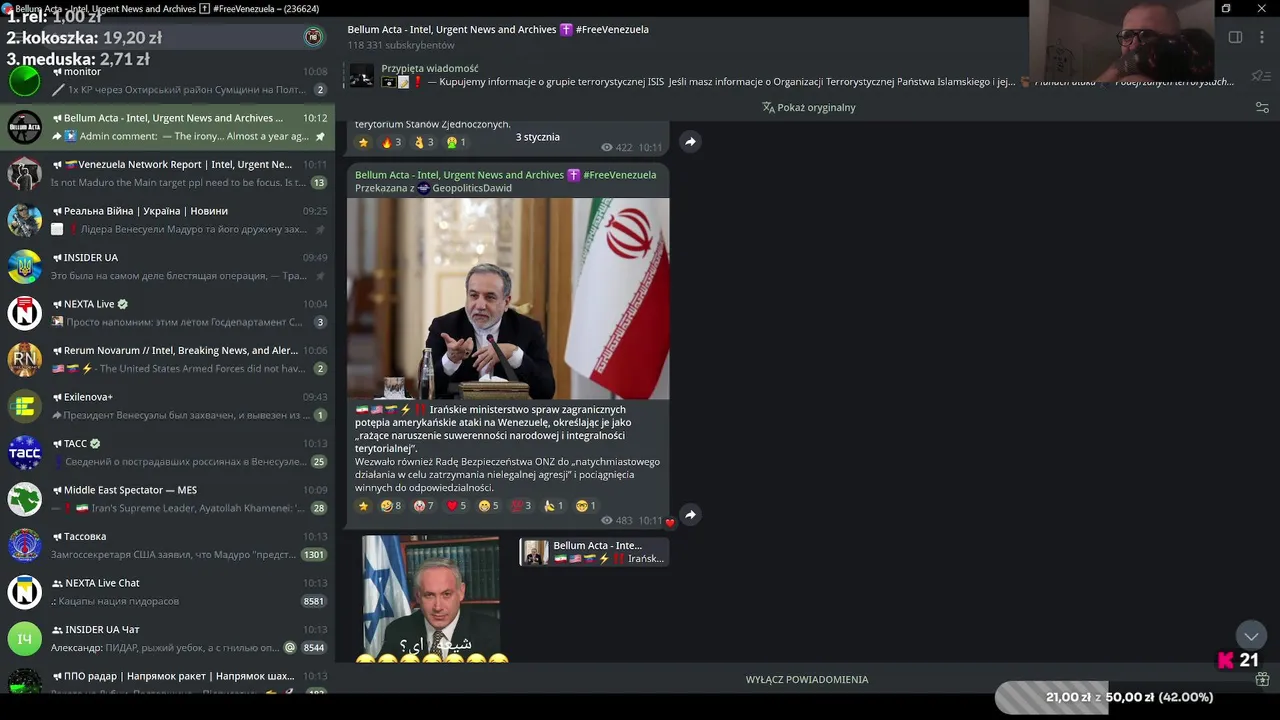The width and height of the screenshot is (1280, 720).
Task: Click the NEXTA Live red N avatar
Action: pyautogui.click(x=25, y=313)
